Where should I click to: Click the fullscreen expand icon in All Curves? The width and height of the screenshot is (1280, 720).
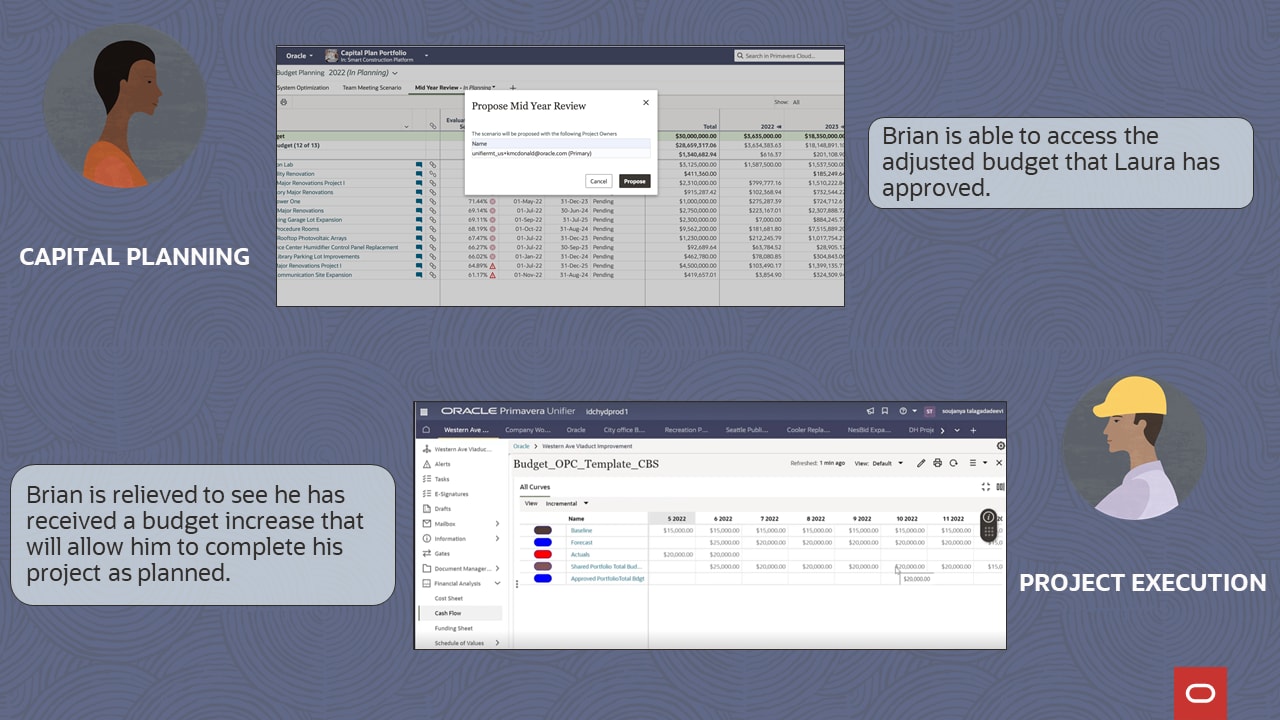coord(985,487)
